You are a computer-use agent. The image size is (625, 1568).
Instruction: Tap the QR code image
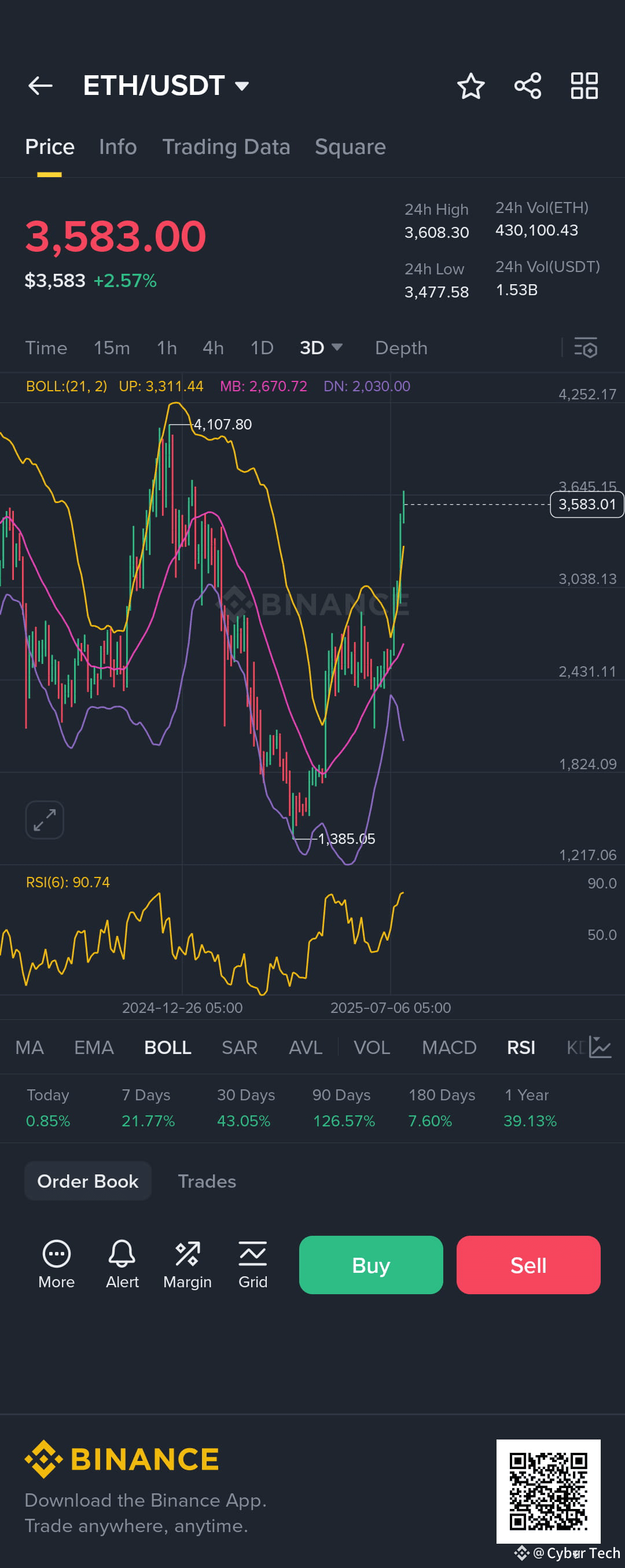[x=548, y=1491]
